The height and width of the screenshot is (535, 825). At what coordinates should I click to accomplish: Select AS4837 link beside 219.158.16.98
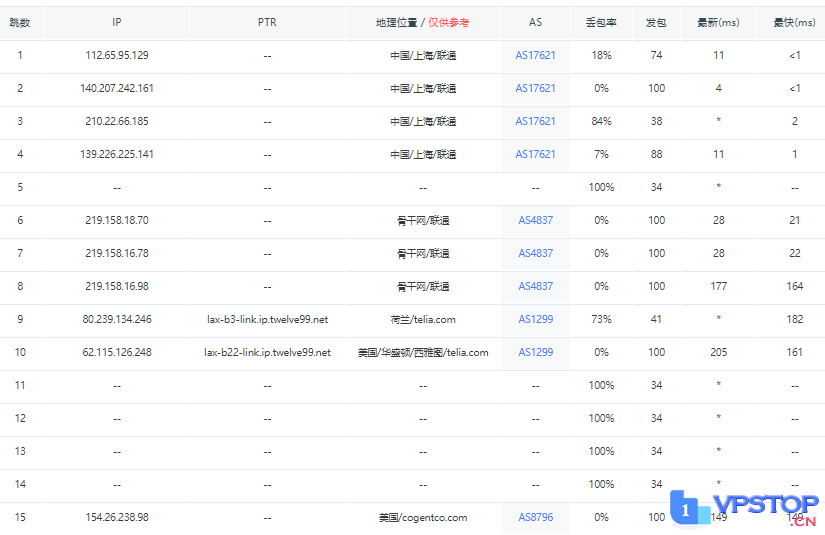point(535,287)
